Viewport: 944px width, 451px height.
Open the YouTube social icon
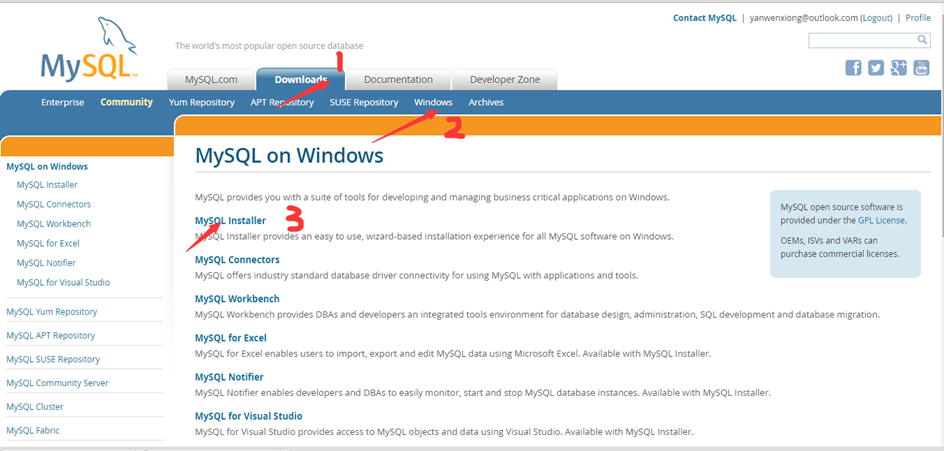[922, 67]
